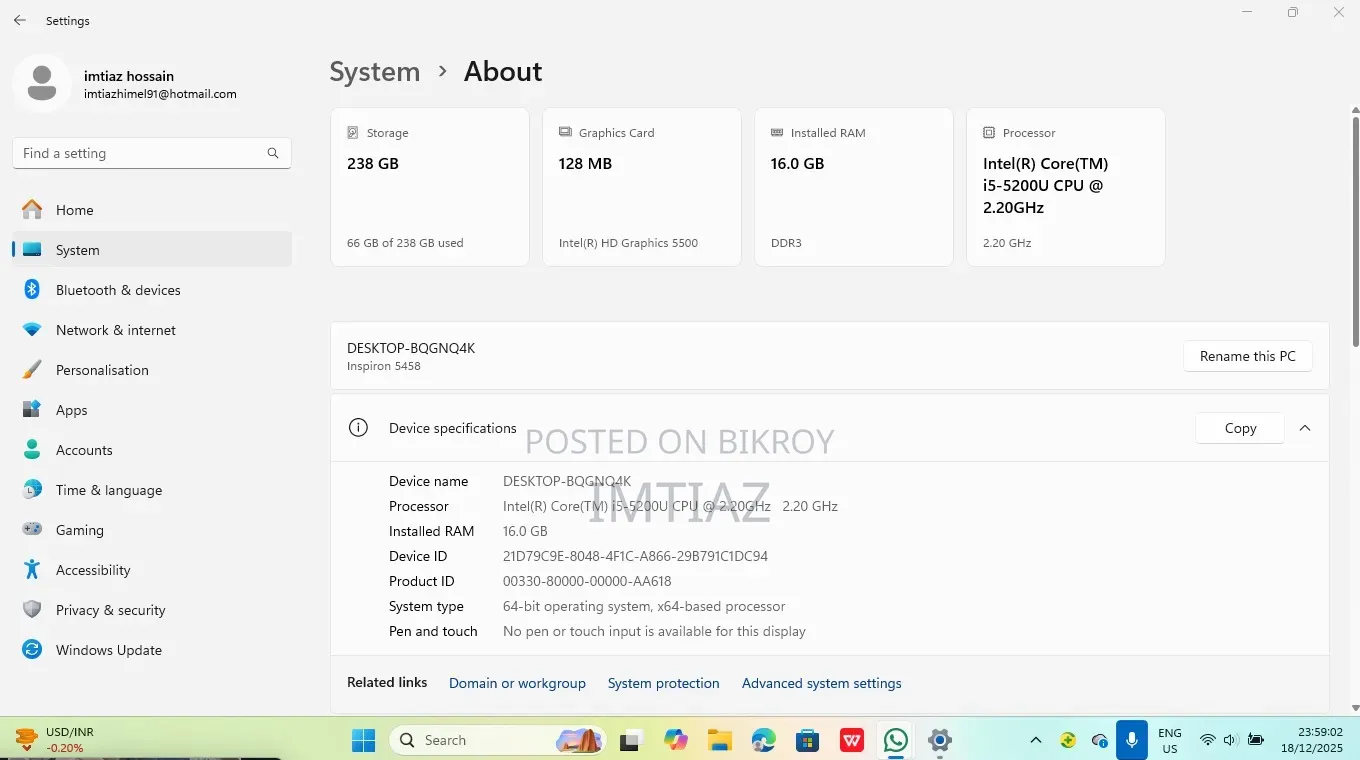
Task: Open the USD/INR widget on the taskbar
Action: pyautogui.click(x=55, y=740)
